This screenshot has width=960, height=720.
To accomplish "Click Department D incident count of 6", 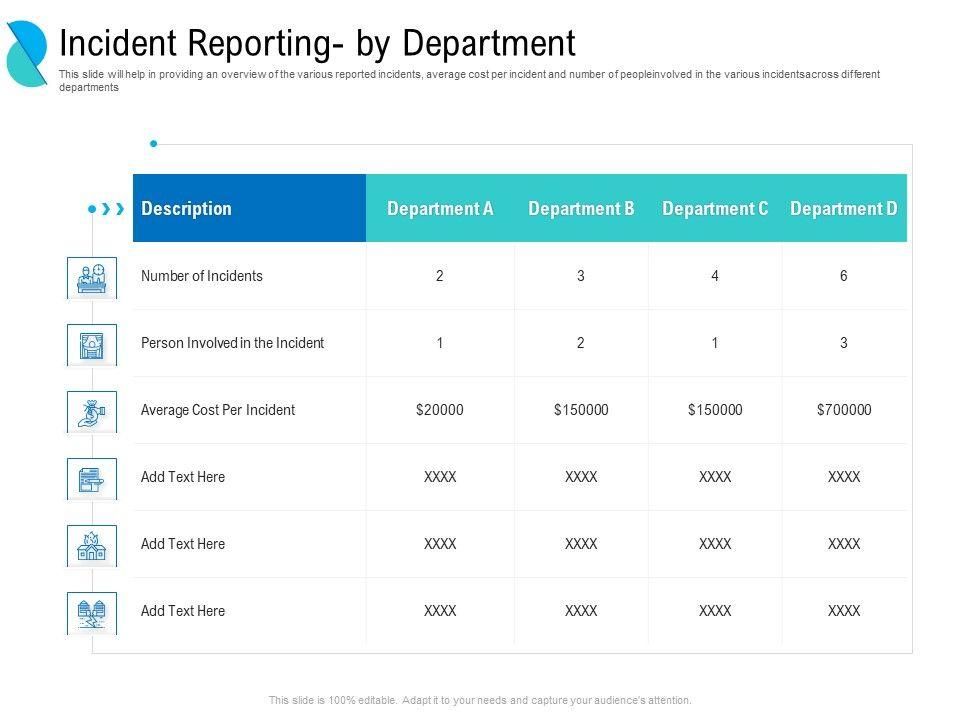I will coord(844,276).
